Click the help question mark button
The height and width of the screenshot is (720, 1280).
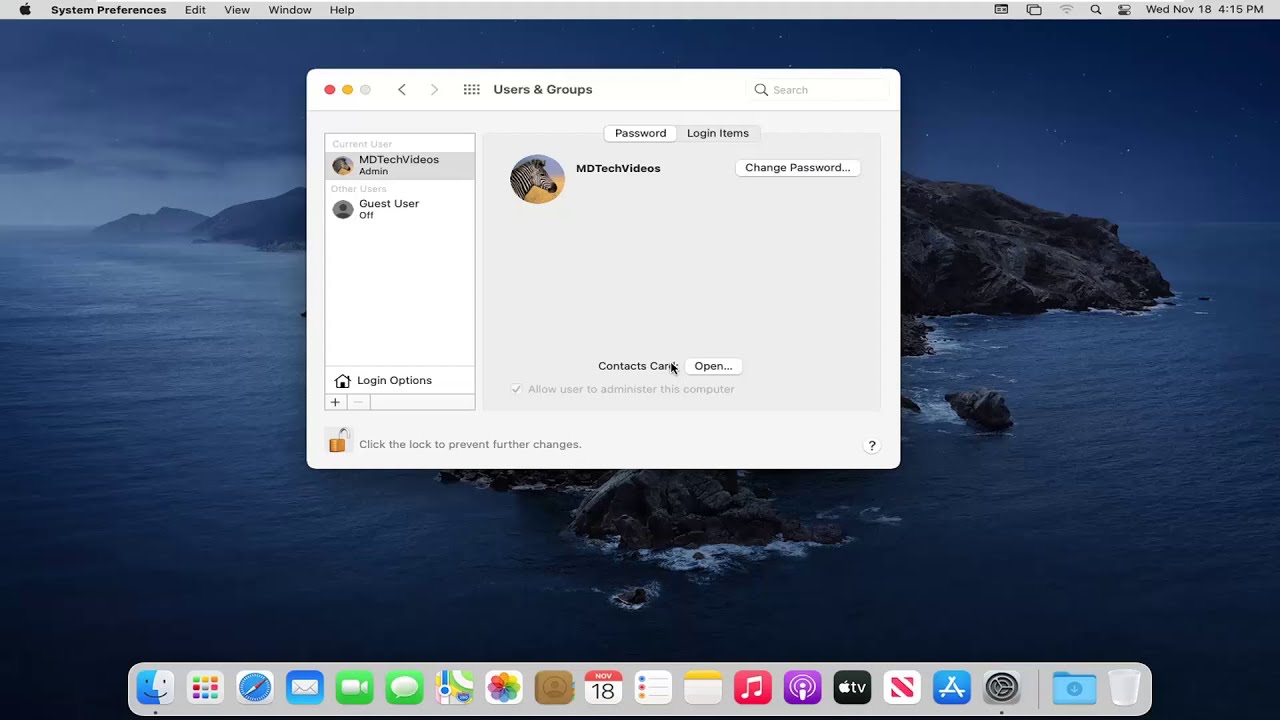pyautogui.click(x=872, y=446)
